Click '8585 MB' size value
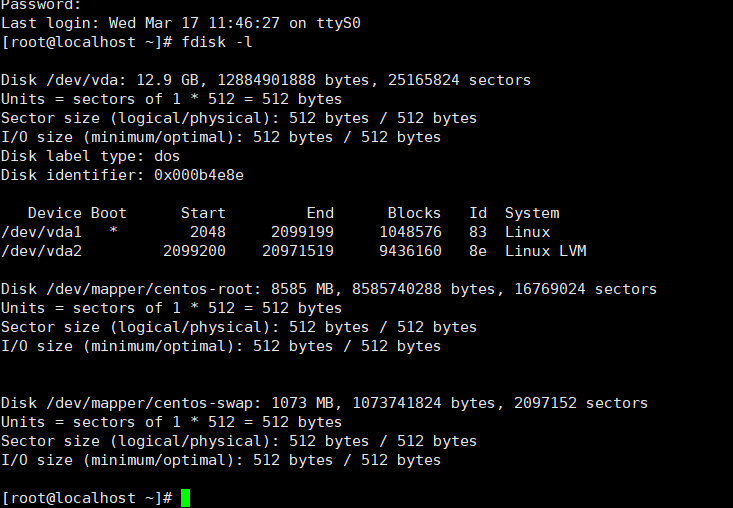733x508 pixels. (x=302, y=289)
